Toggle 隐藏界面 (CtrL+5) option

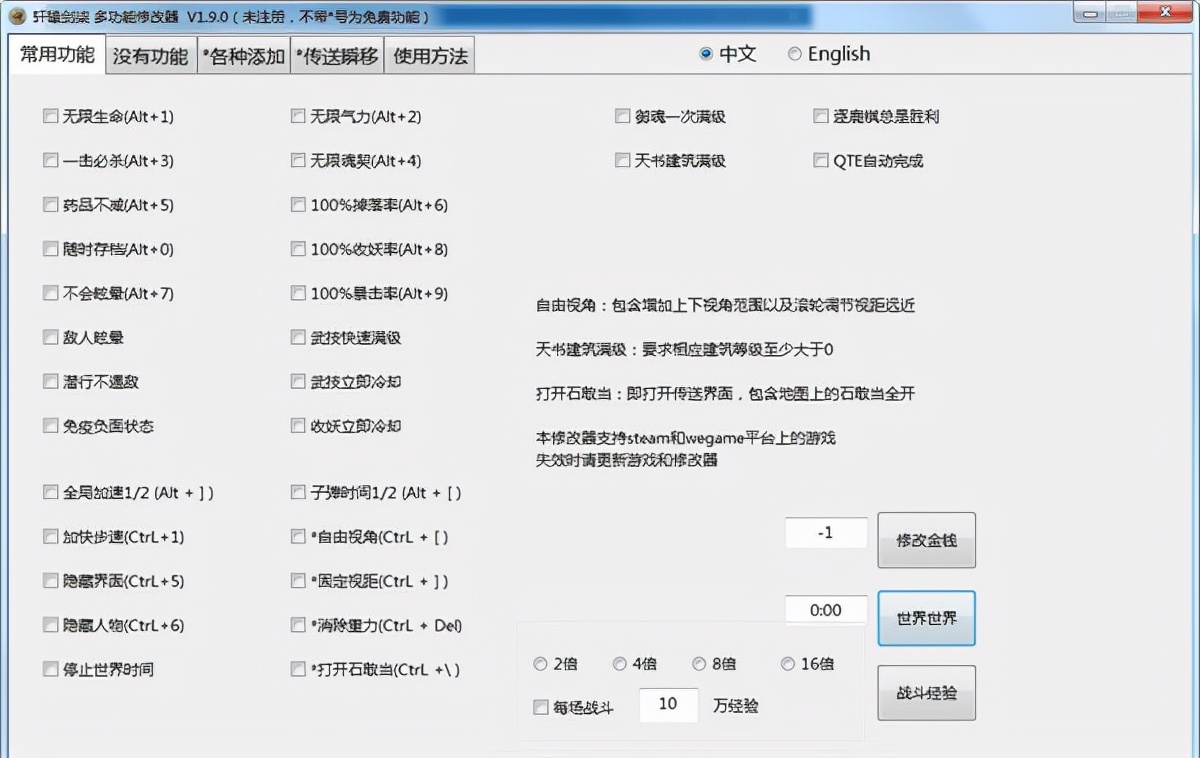click(50, 581)
